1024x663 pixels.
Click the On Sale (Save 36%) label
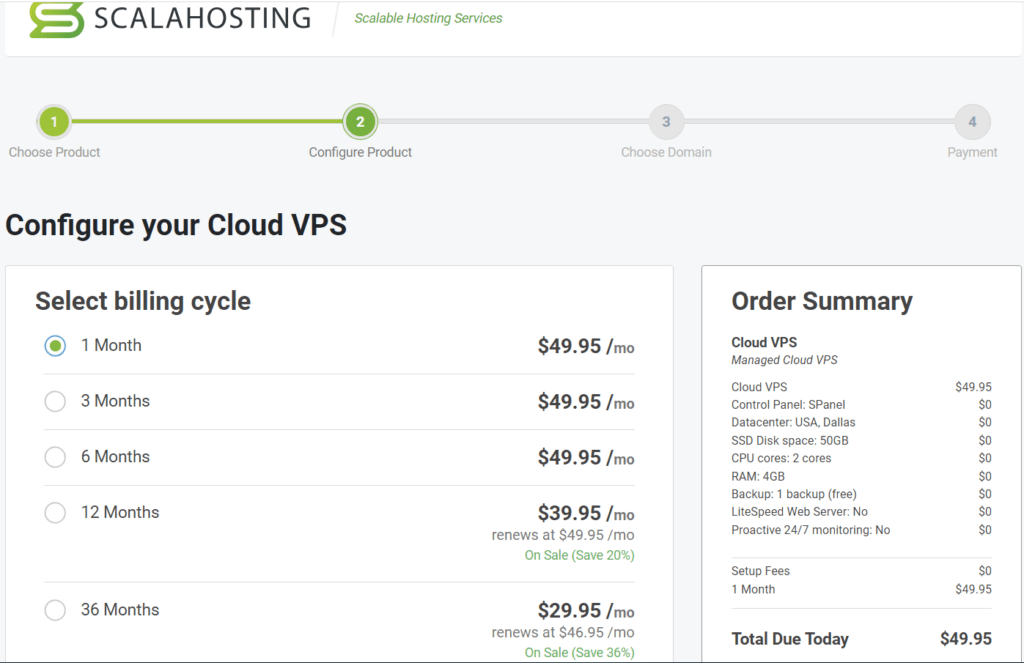pyautogui.click(x=580, y=652)
